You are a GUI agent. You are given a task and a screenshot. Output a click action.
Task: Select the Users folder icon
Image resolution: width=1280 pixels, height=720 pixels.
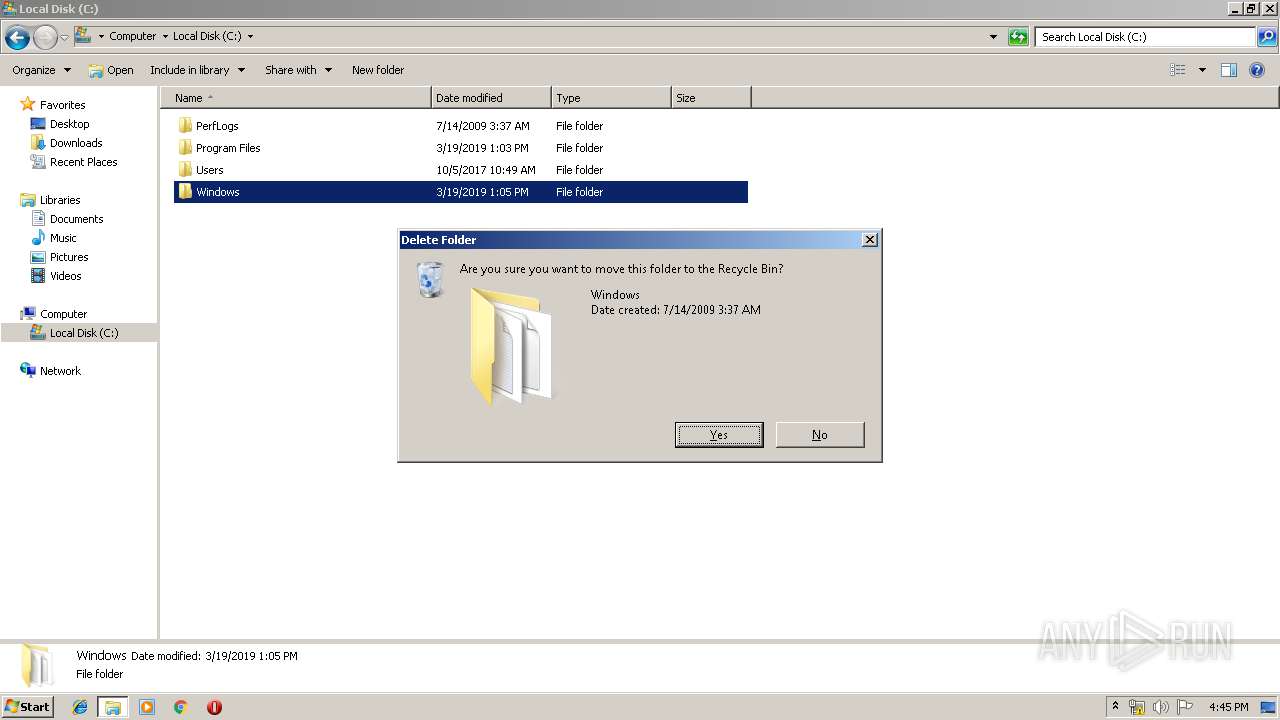[185, 170]
